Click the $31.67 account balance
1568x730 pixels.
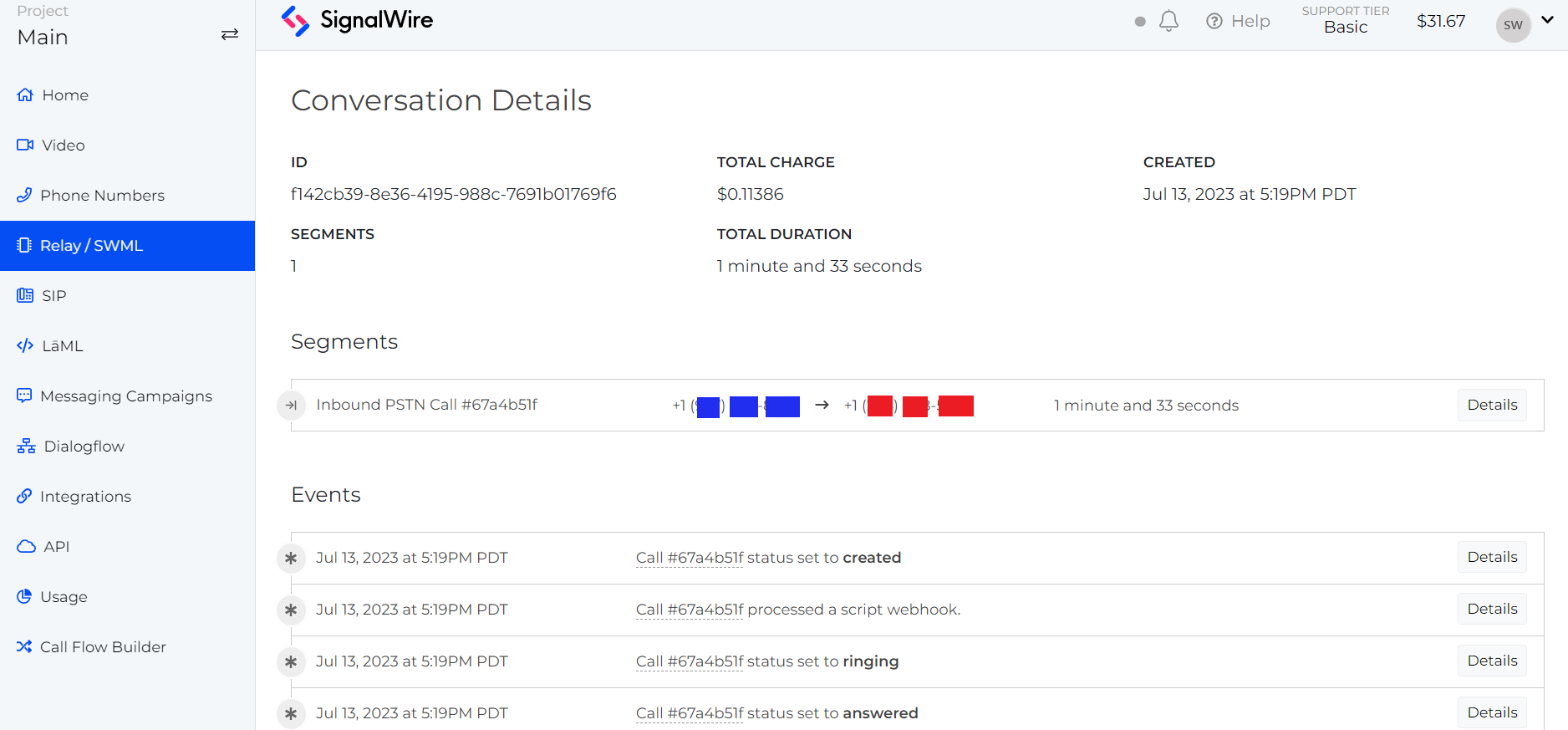pos(1440,21)
